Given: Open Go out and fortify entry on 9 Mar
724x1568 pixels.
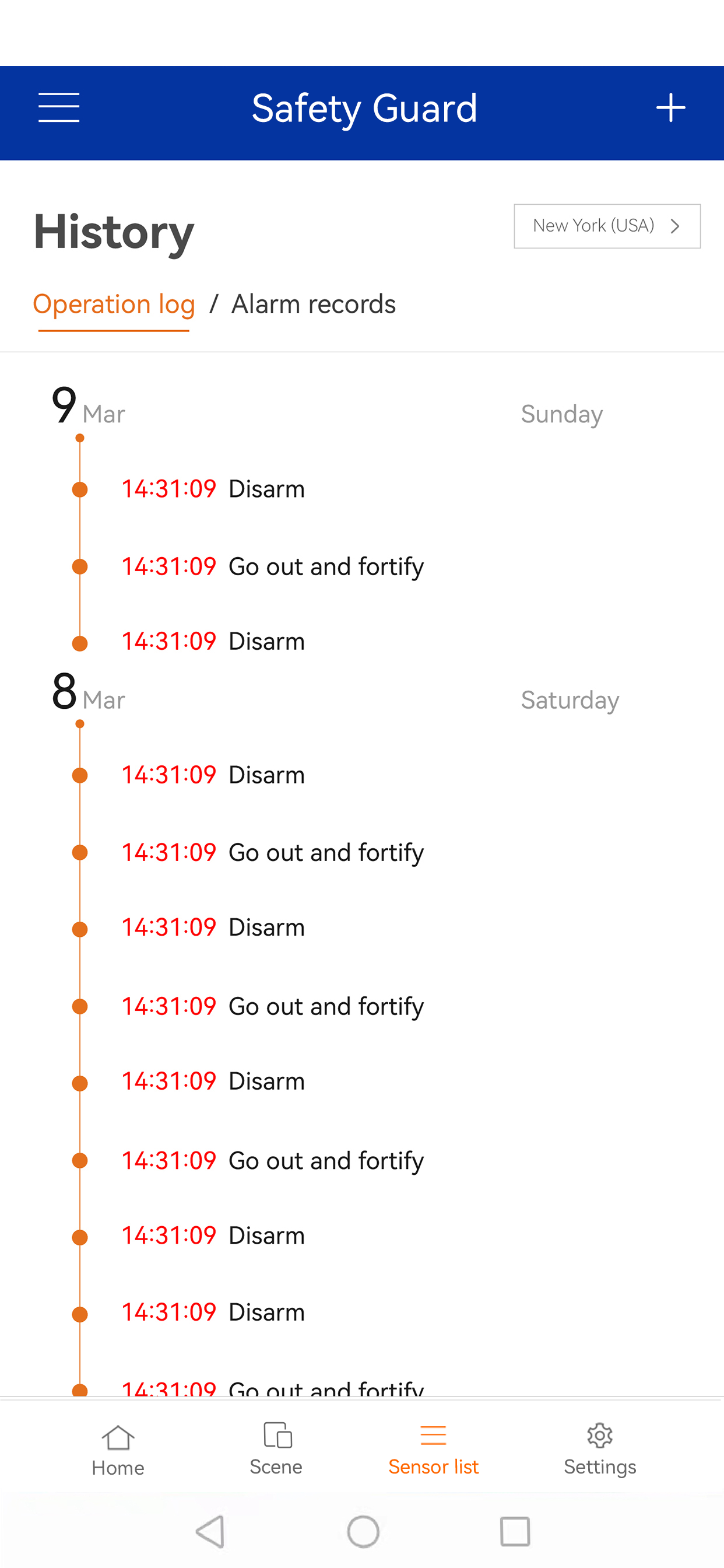Looking at the screenshot, I should (x=273, y=566).
